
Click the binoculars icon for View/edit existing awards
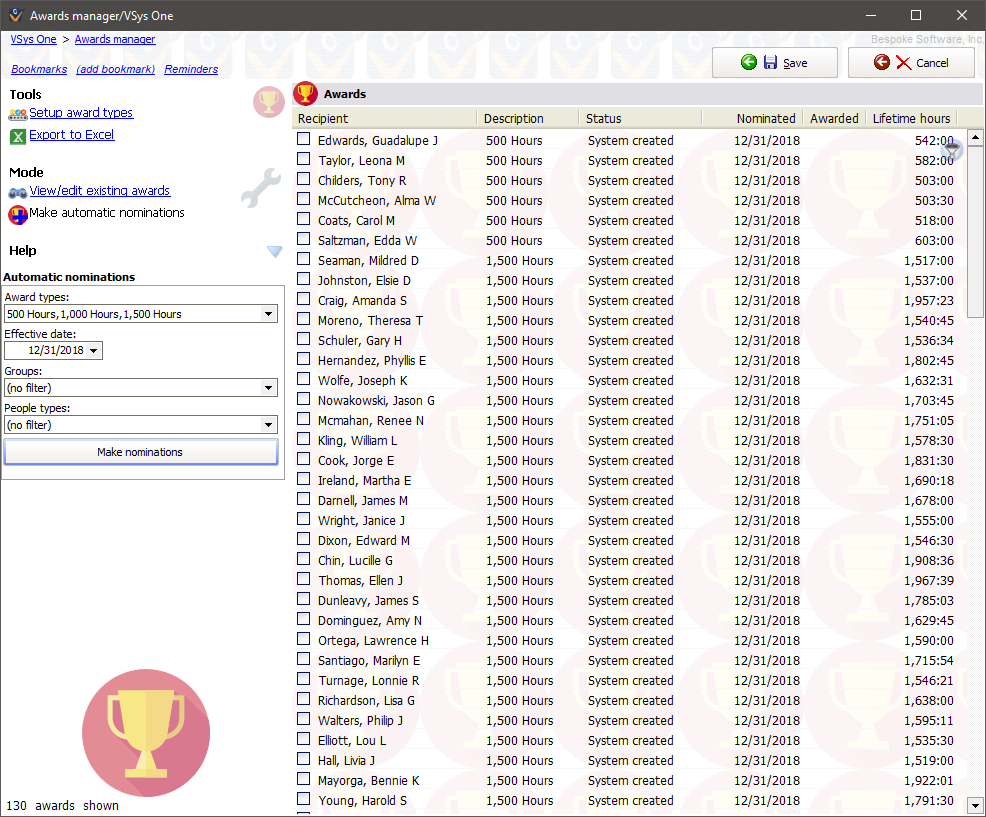click(x=17, y=191)
